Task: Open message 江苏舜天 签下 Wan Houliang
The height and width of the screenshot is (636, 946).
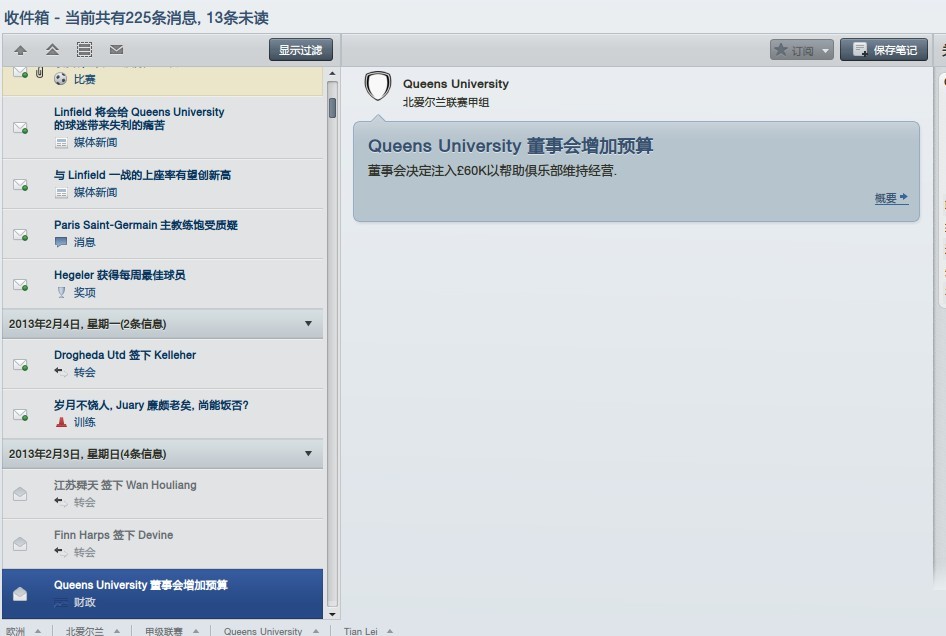Action: [x=163, y=494]
